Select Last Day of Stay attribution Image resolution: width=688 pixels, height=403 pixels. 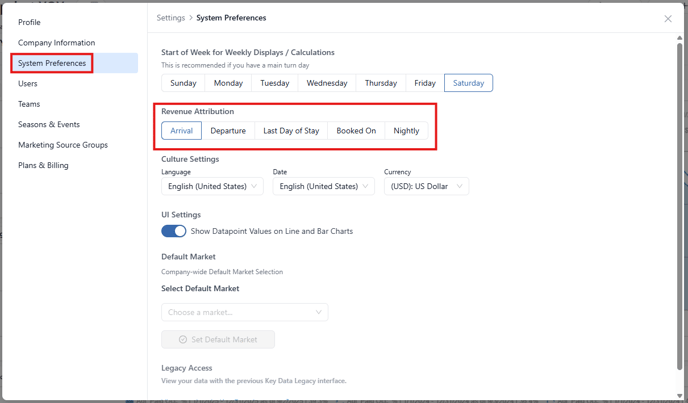coord(291,131)
